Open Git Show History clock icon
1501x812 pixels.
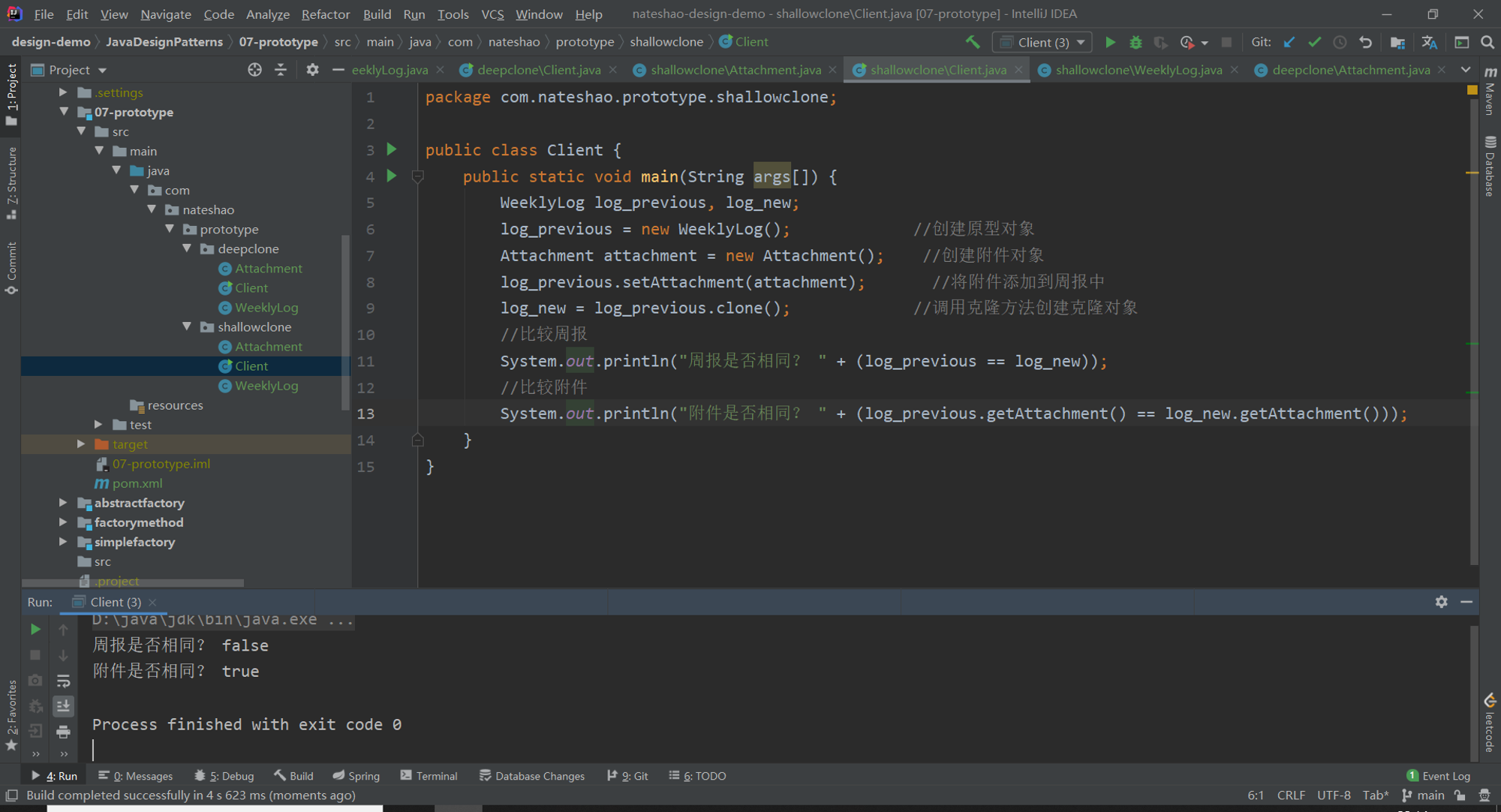coord(1340,42)
